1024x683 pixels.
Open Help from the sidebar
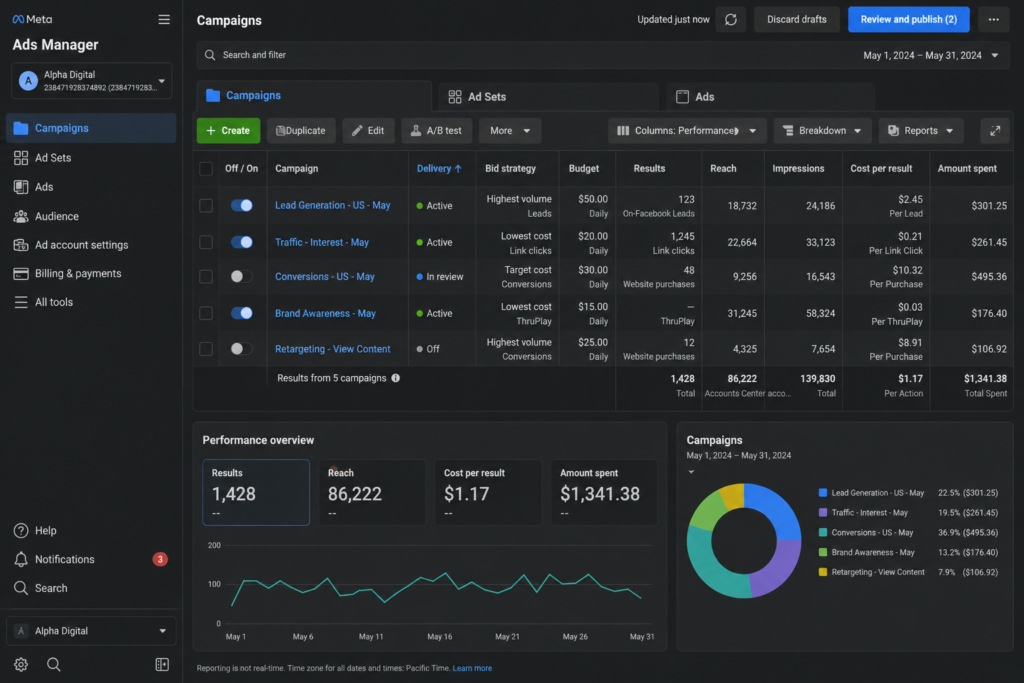(x=35, y=530)
